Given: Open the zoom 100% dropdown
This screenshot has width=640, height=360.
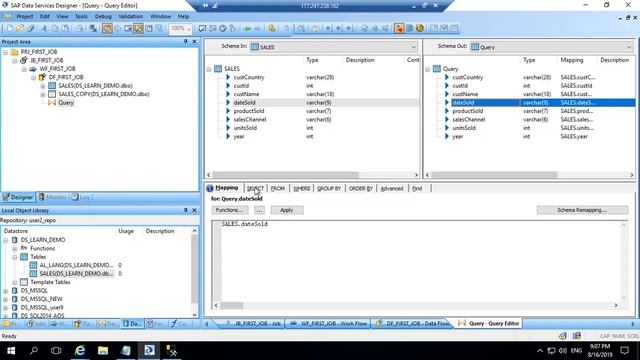Looking at the screenshot, I should tap(189, 29).
